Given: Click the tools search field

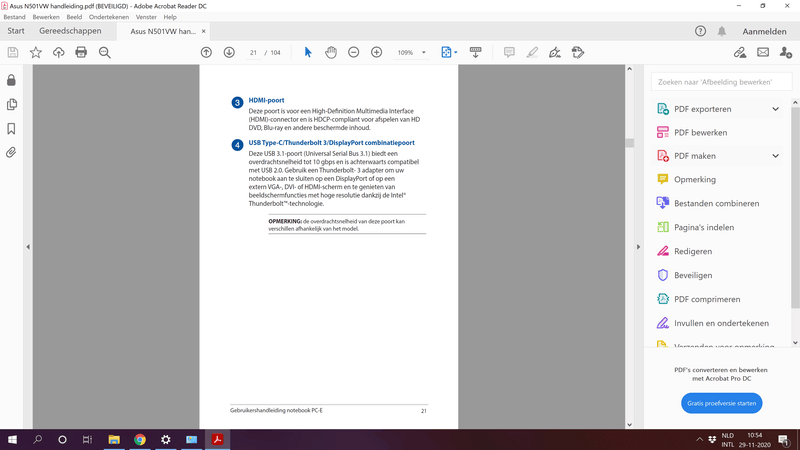Looking at the screenshot, I should coord(721,82).
